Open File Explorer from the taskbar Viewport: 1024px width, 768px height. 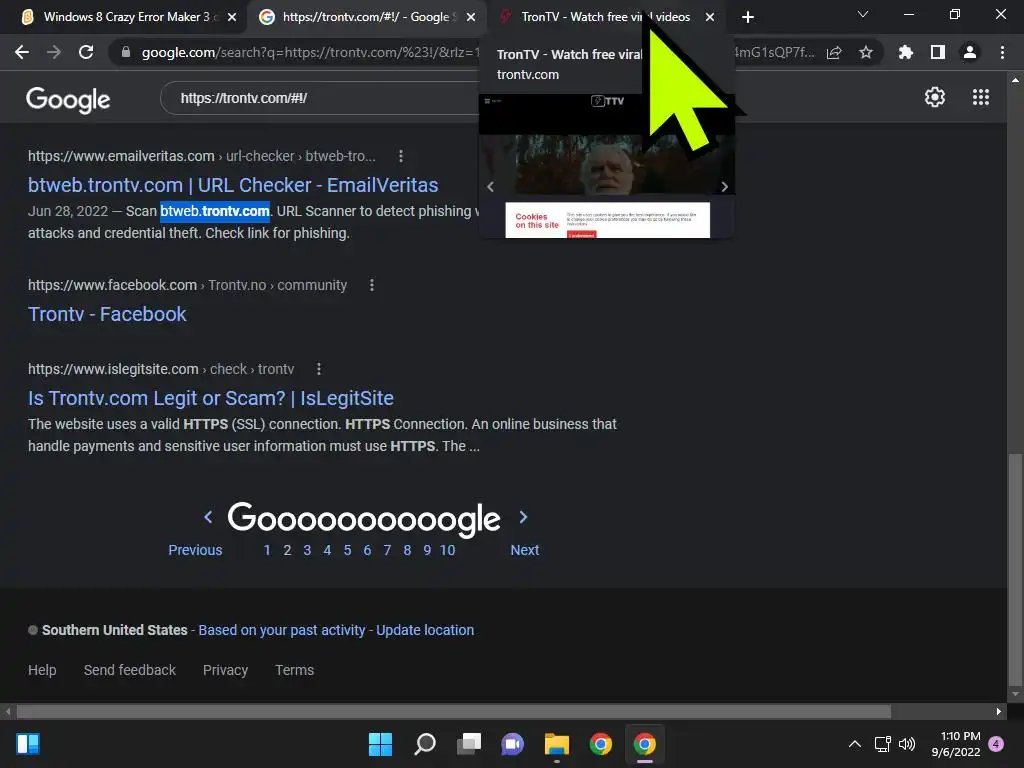(x=557, y=744)
